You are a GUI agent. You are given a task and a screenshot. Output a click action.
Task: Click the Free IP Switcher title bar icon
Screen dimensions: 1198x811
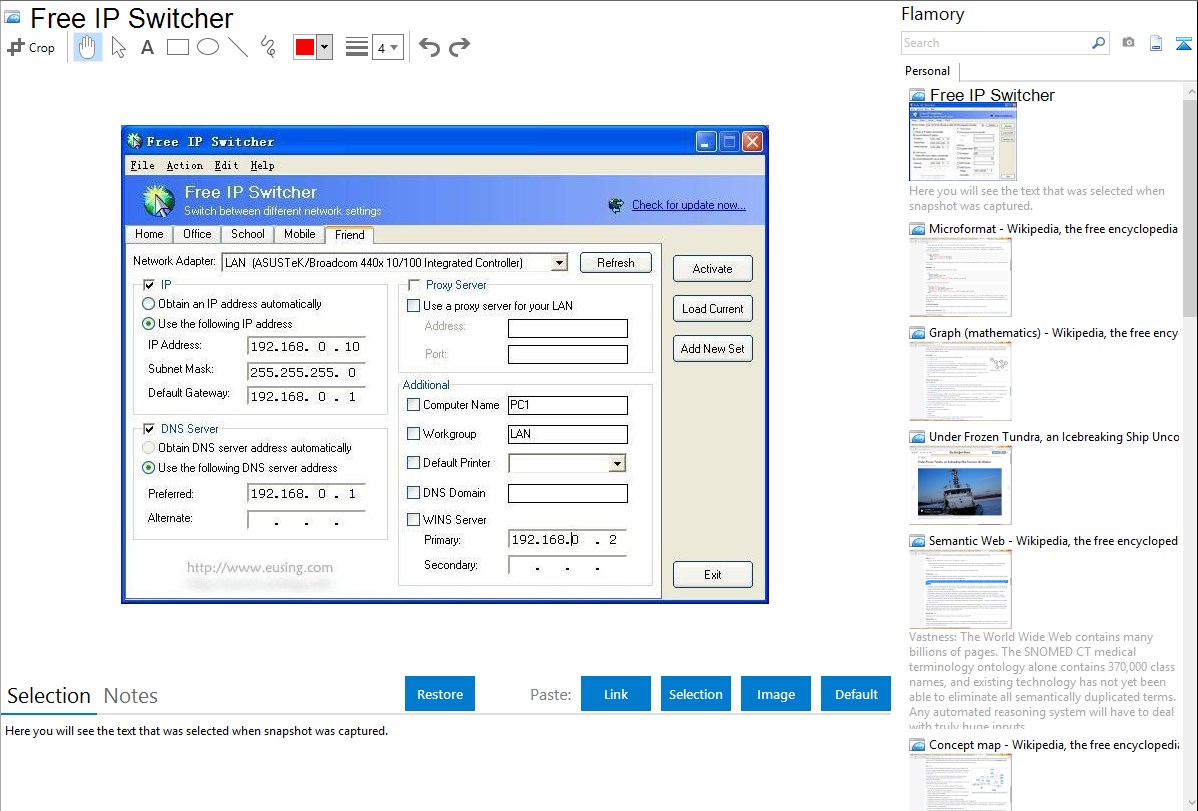tap(134, 141)
